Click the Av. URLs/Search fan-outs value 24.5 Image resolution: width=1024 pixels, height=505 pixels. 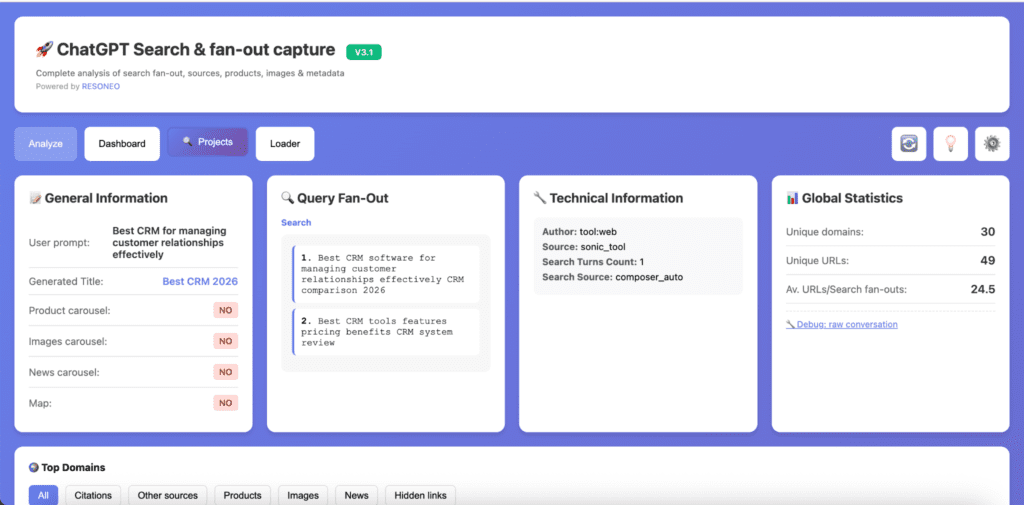[x=983, y=289]
